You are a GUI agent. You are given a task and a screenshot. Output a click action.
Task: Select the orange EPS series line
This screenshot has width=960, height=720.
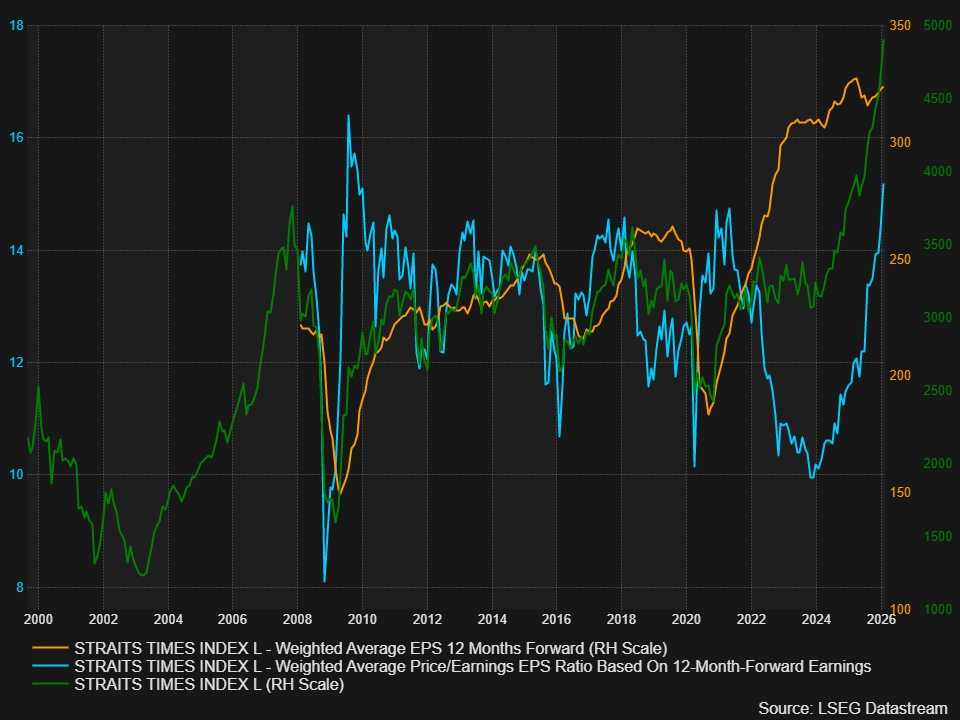pos(800,120)
